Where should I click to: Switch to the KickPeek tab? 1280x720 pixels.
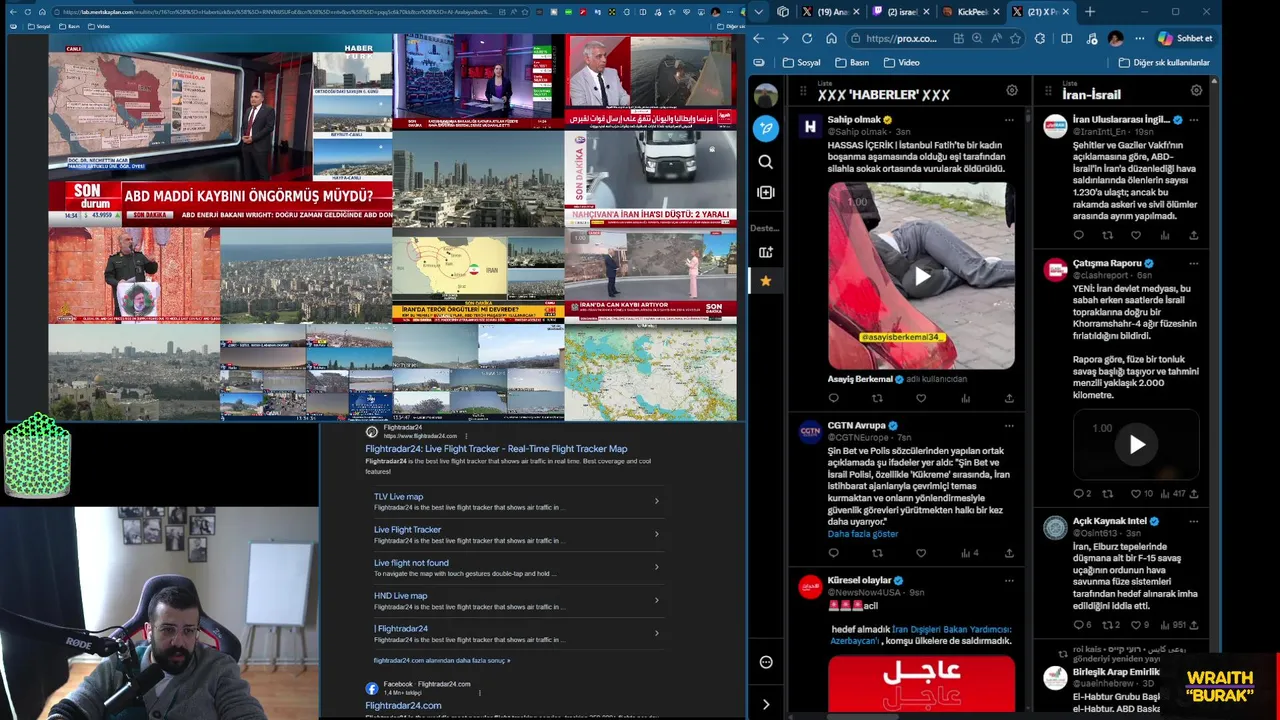tap(972, 12)
